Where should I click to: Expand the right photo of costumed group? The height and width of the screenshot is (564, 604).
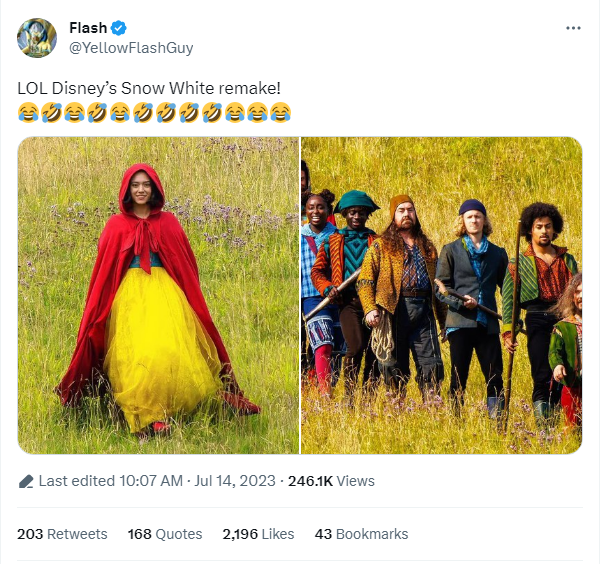point(441,295)
